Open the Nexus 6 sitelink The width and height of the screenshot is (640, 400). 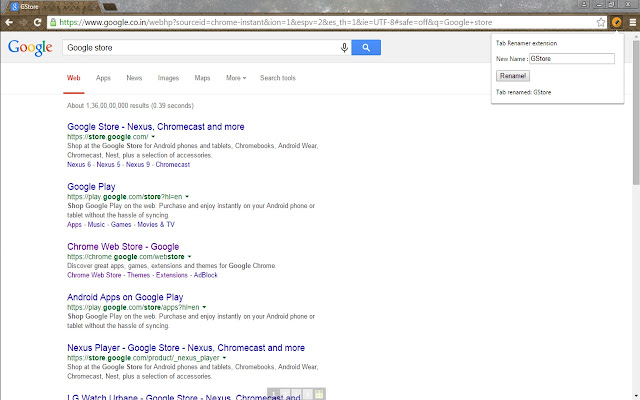point(79,164)
